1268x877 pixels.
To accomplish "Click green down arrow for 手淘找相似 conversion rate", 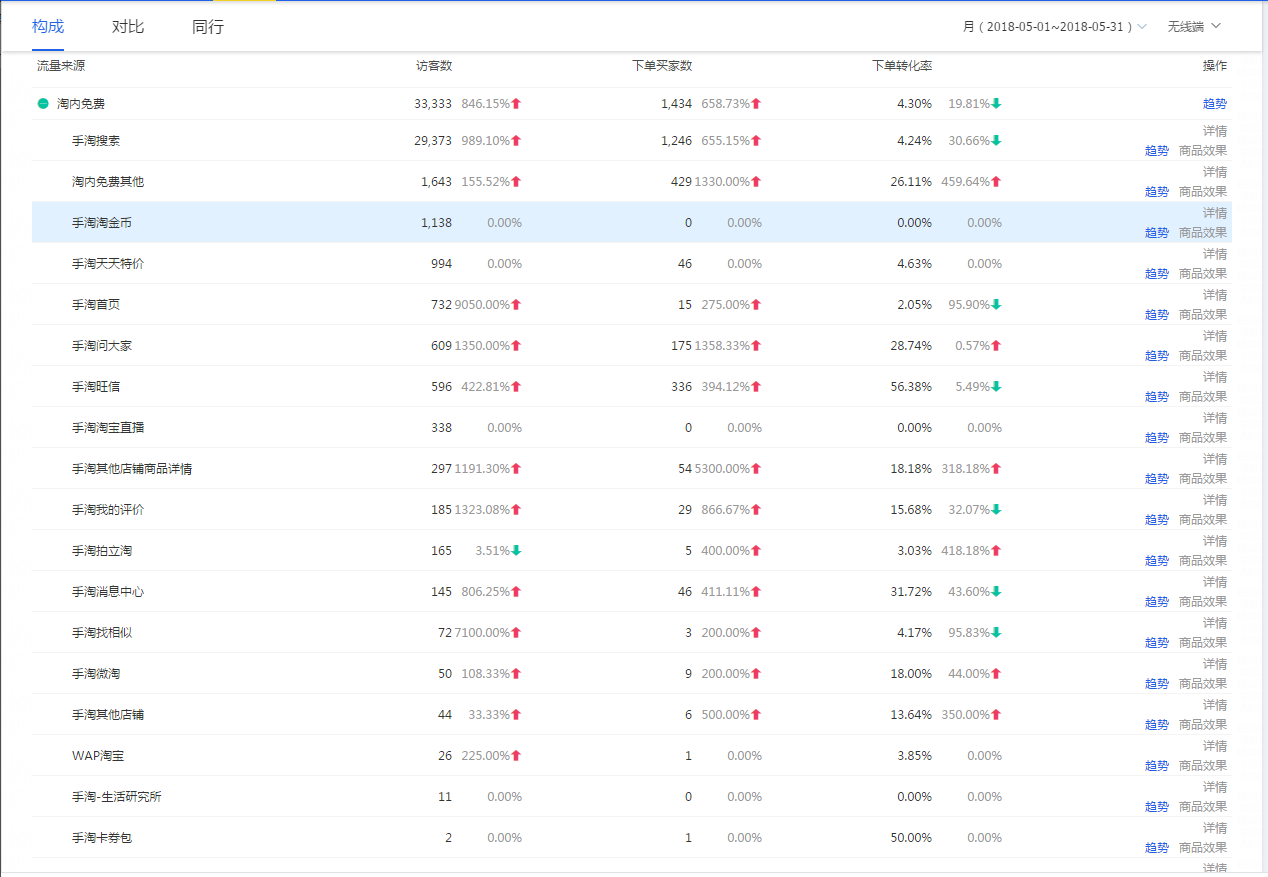I will point(996,633).
